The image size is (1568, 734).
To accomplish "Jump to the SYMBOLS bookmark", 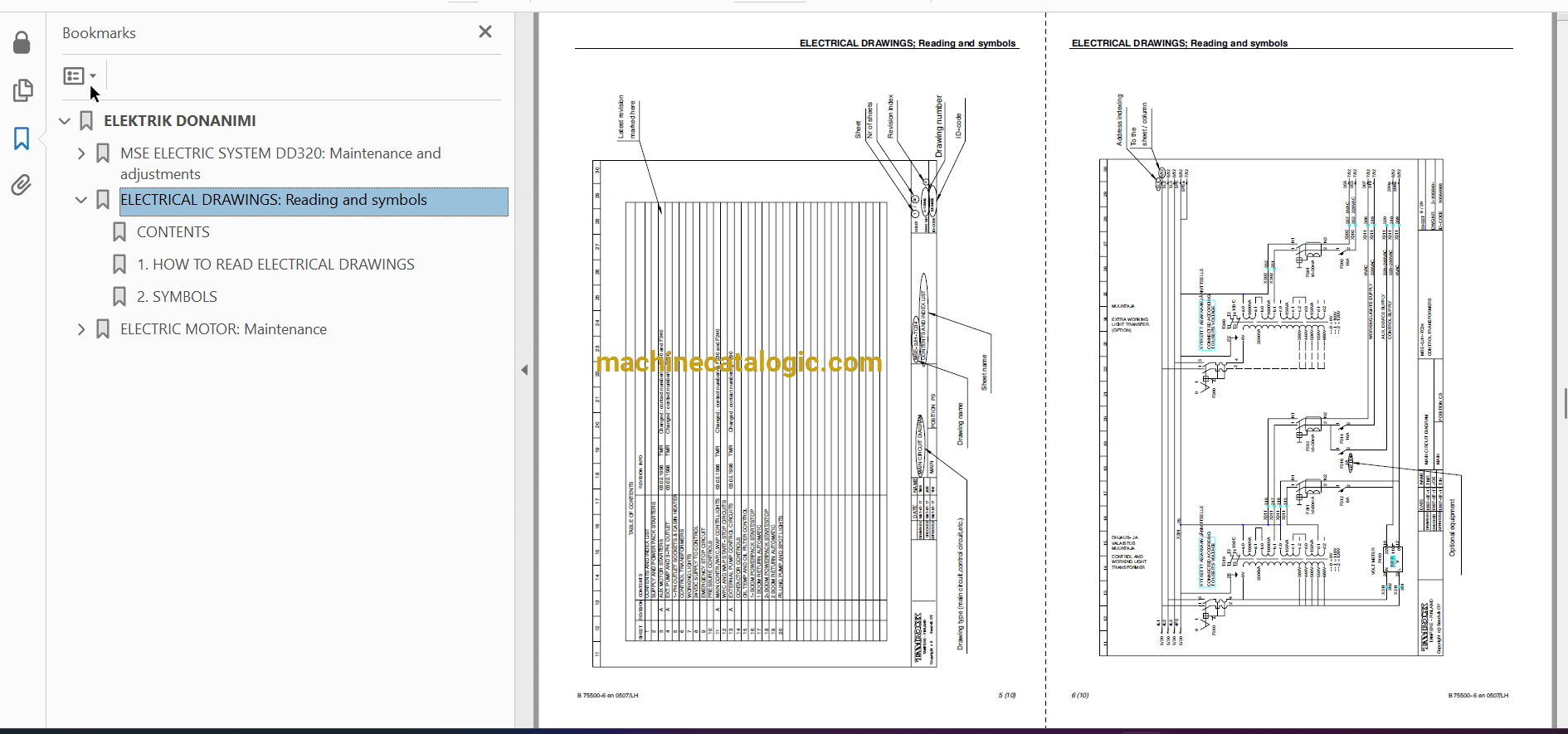I will pyautogui.click(x=177, y=297).
